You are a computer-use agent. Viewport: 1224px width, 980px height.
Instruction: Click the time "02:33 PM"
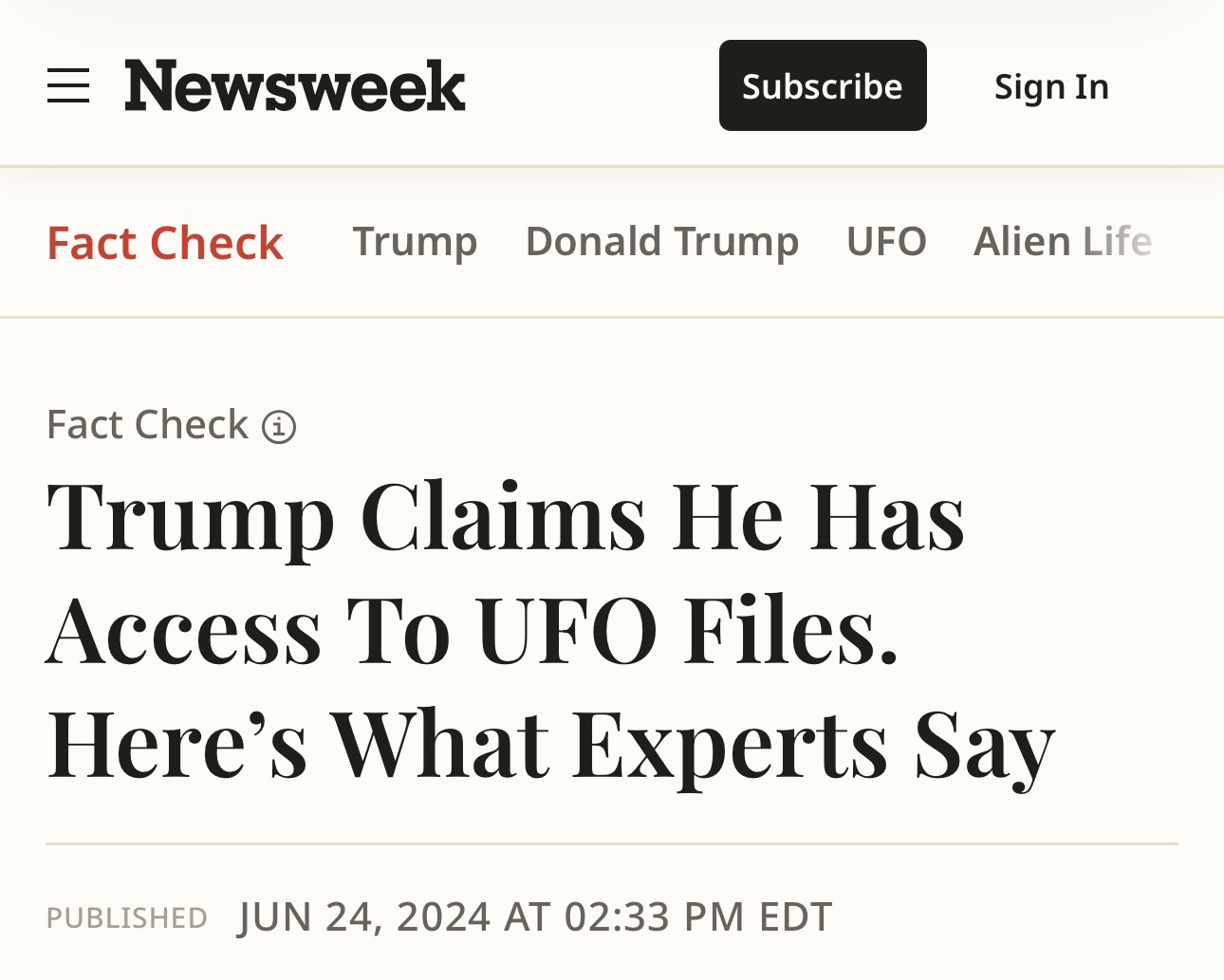[x=654, y=916]
